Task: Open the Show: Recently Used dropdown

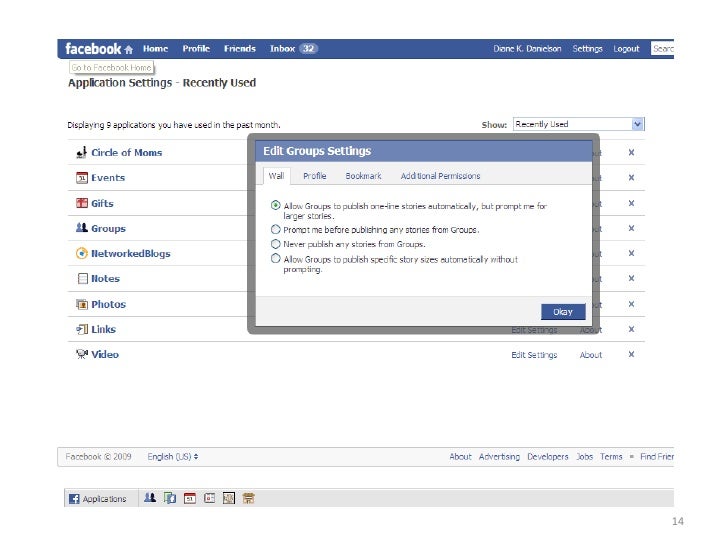Action: [578, 124]
